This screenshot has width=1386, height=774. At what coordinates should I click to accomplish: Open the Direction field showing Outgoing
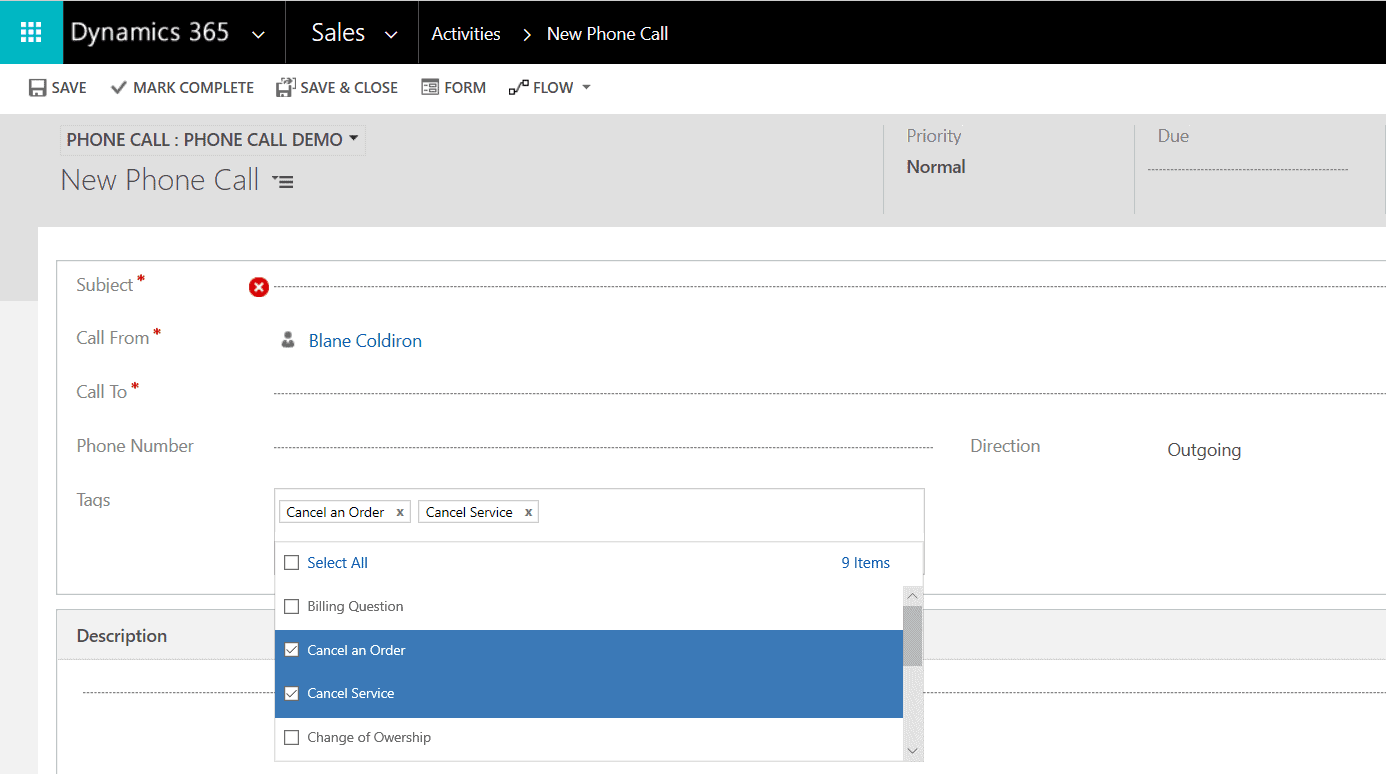[x=1204, y=450]
